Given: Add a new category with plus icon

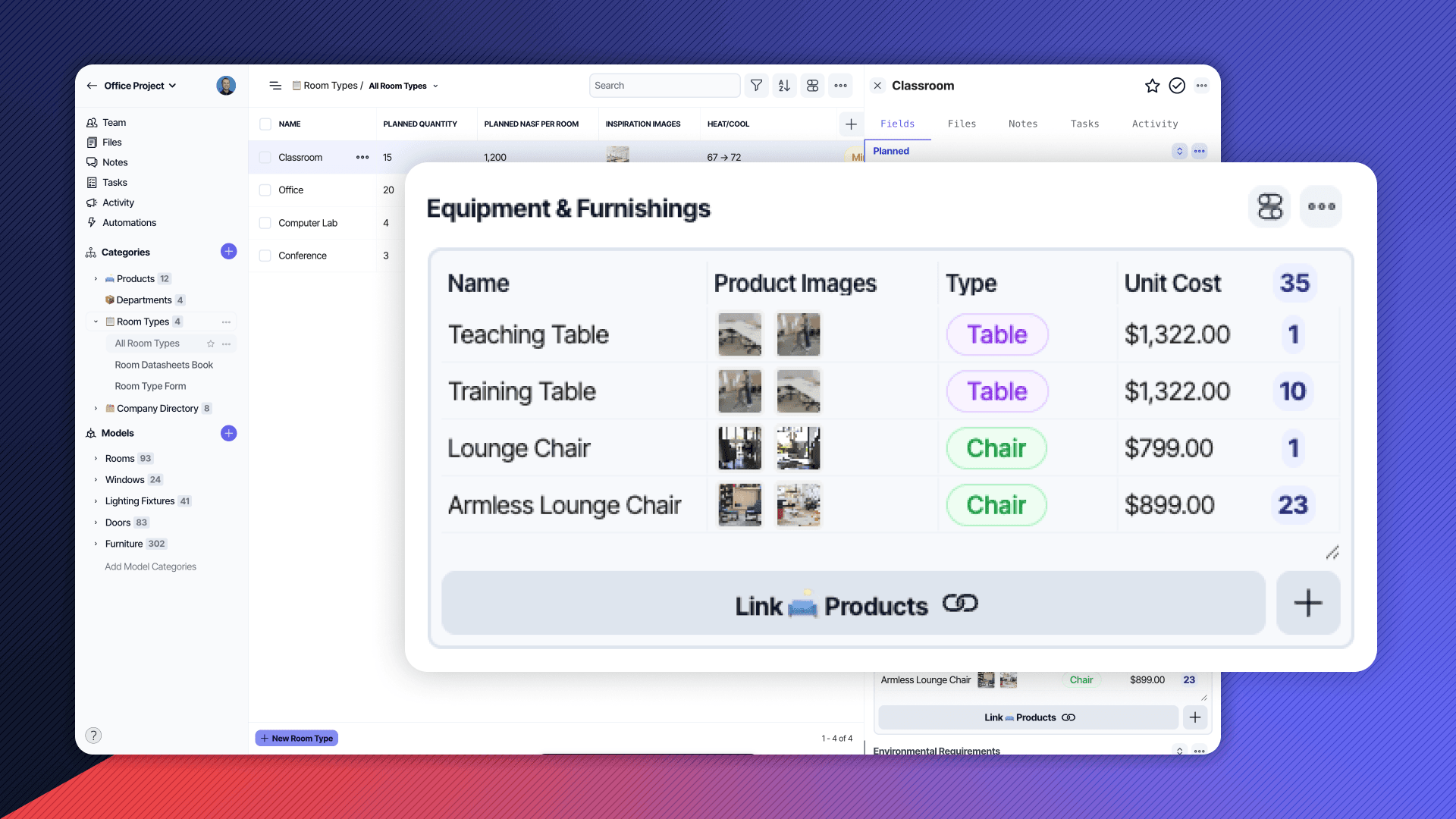Looking at the screenshot, I should [228, 252].
